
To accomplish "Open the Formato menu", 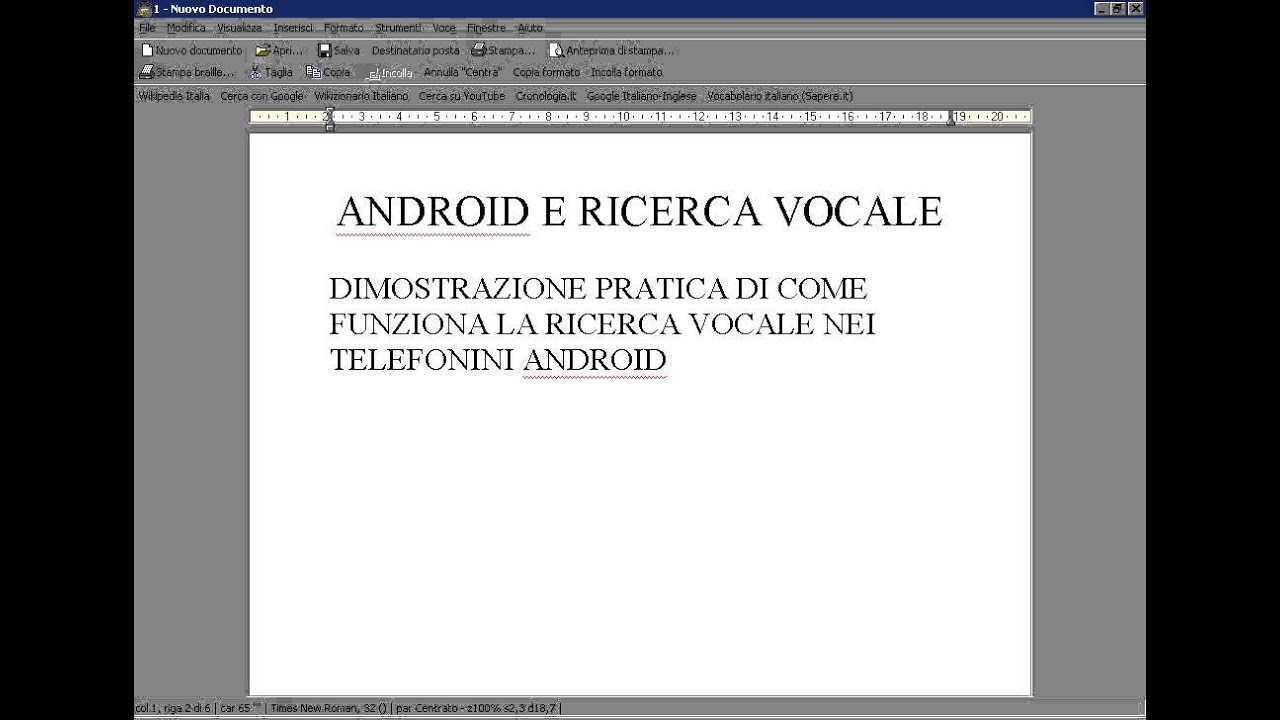I will pyautogui.click(x=344, y=28).
